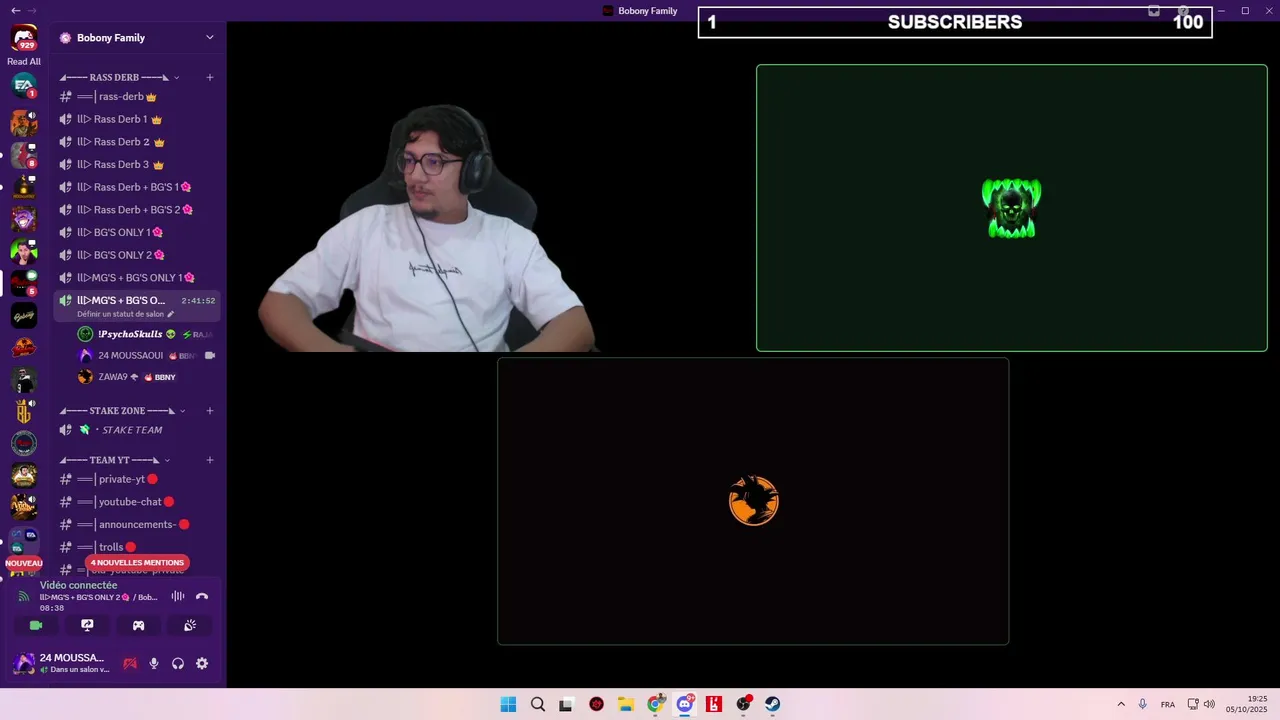The image size is (1280, 720).
Task: Open the gold BG logo server
Action: (24, 411)
